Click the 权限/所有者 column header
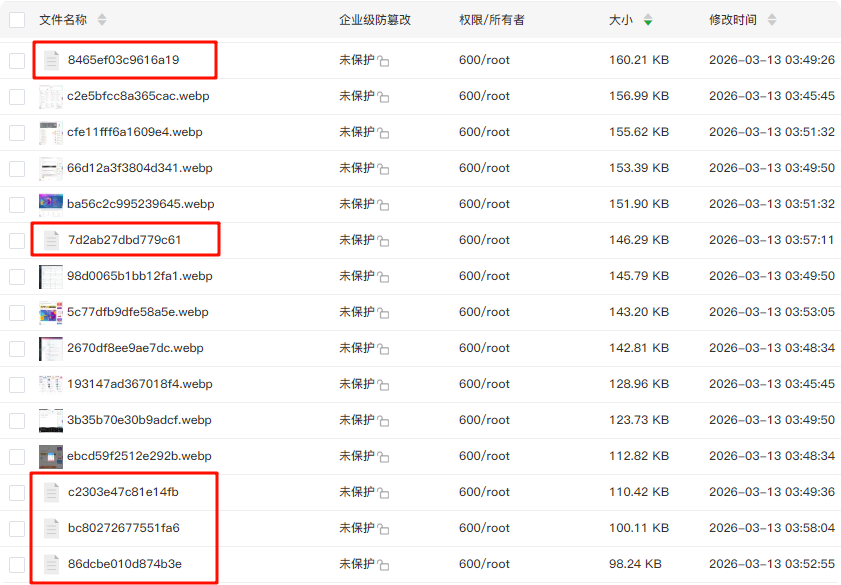The image size is (841, 585). pos(492,20)
